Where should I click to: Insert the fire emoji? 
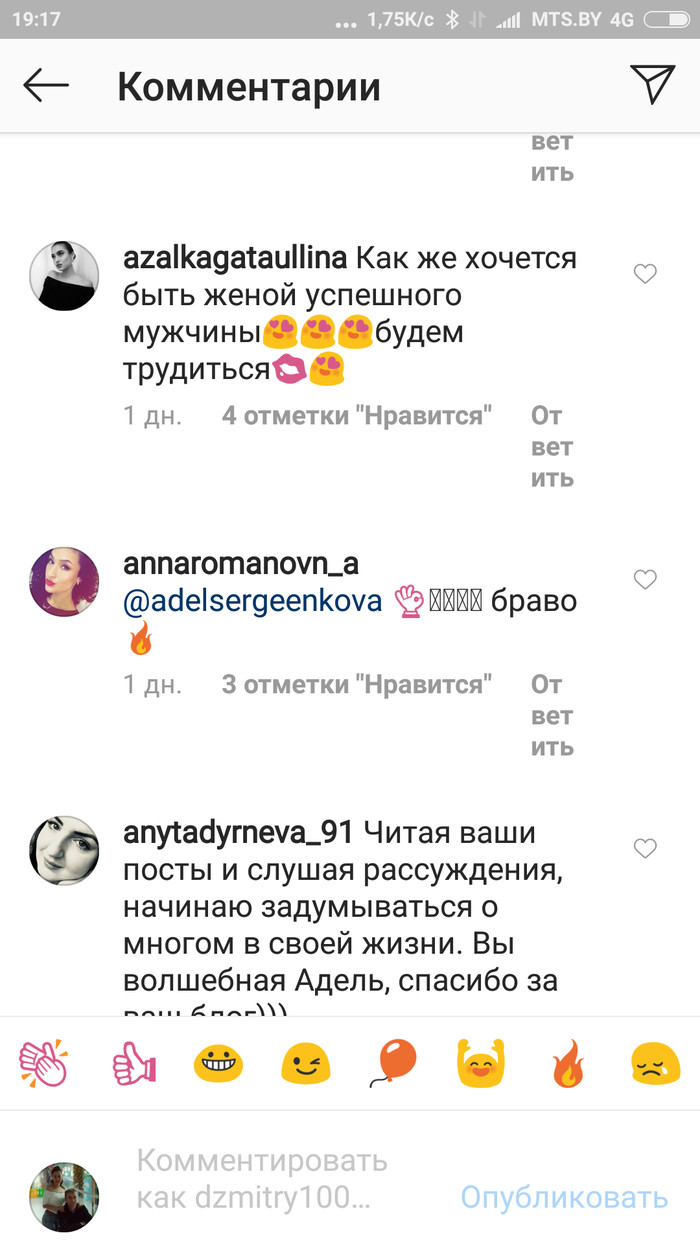[568, 1063]
